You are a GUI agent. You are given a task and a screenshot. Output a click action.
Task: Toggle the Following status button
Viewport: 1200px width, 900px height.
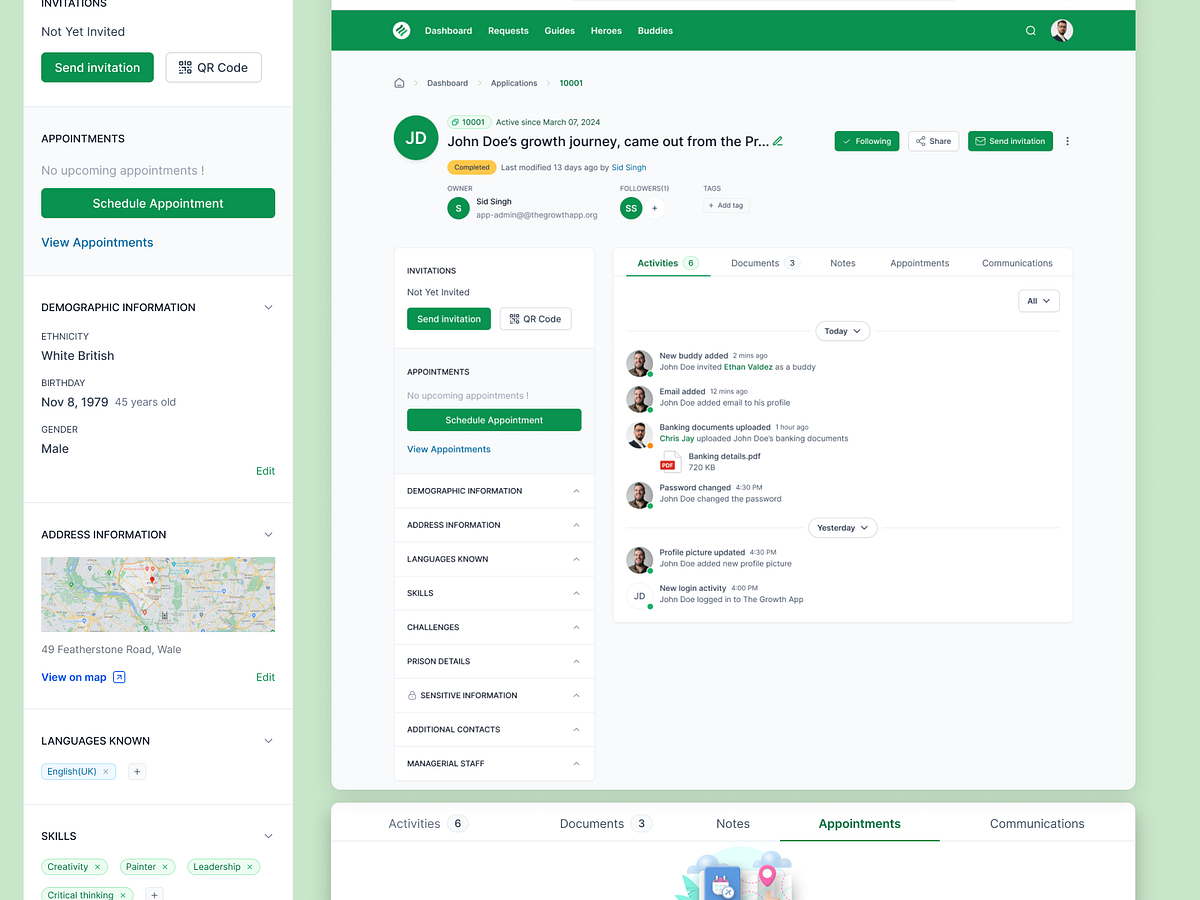(x=866, y=141)
